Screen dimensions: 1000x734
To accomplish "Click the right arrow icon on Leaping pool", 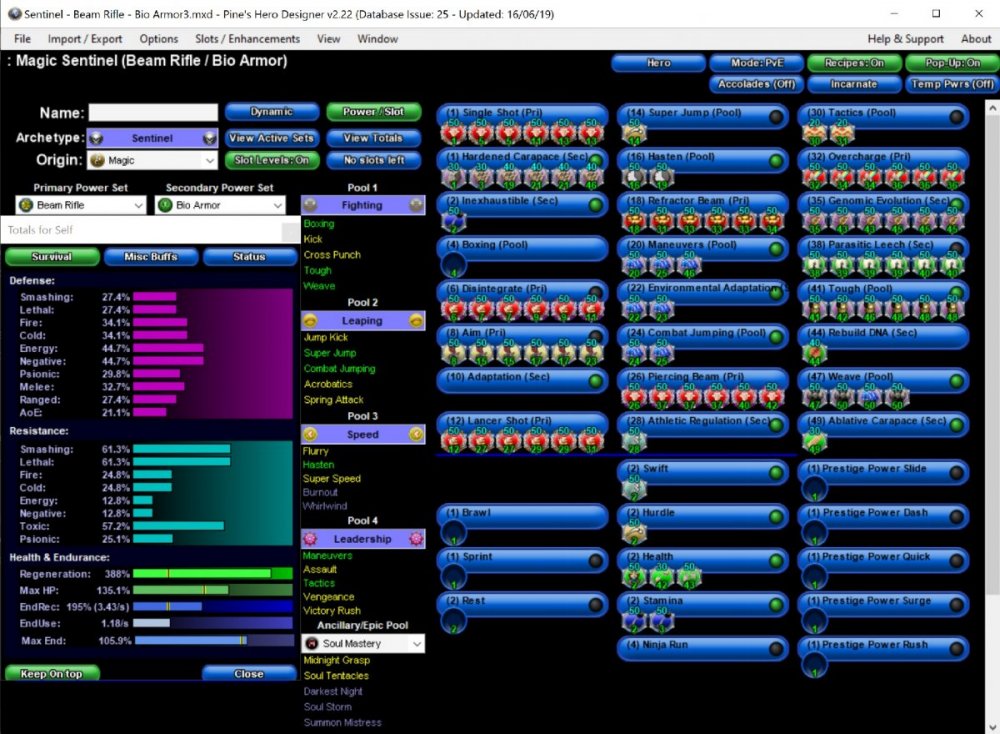I will (x=416, y=321).
